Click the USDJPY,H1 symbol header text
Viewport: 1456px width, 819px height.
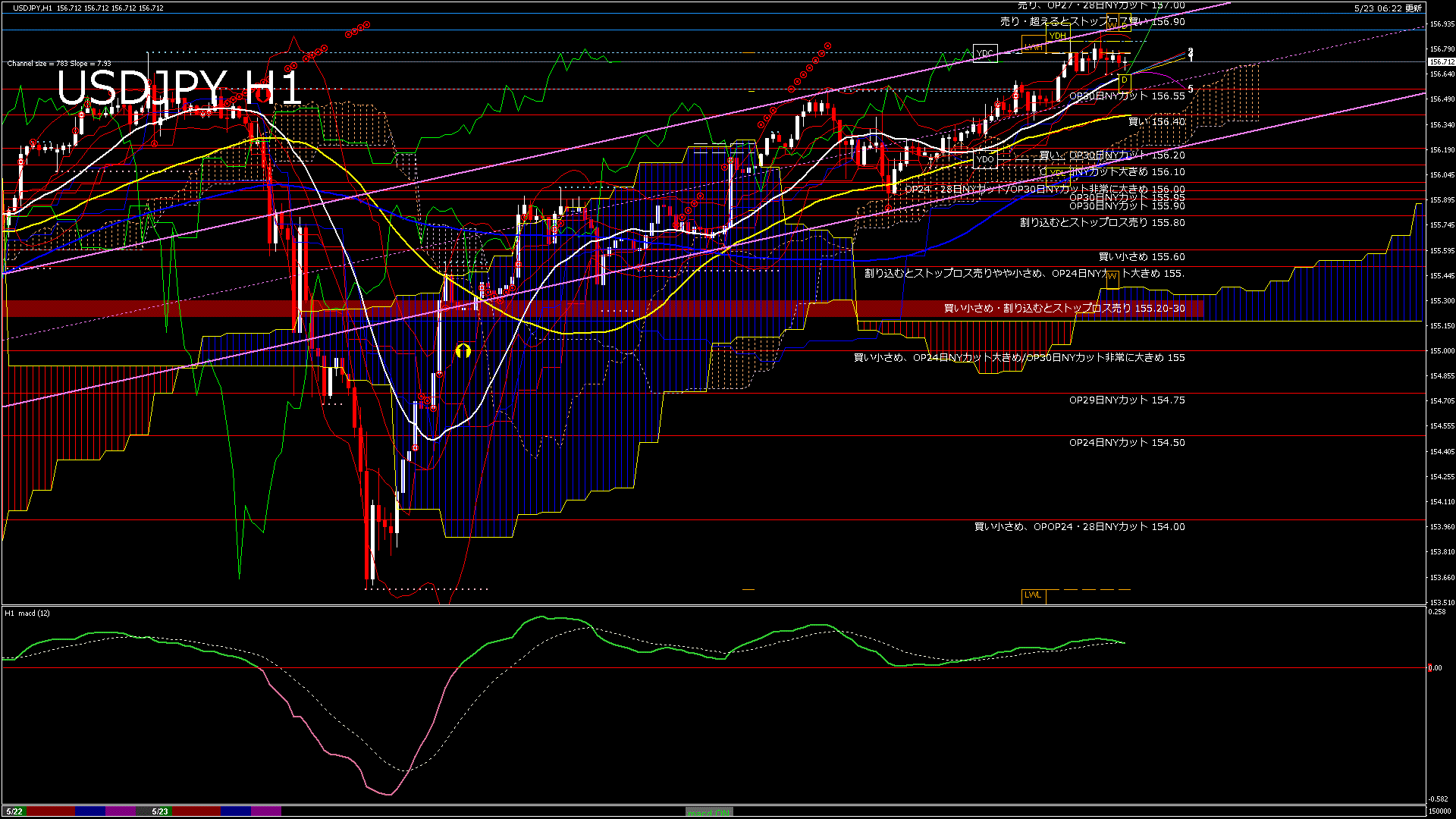(x=33, y=8)
